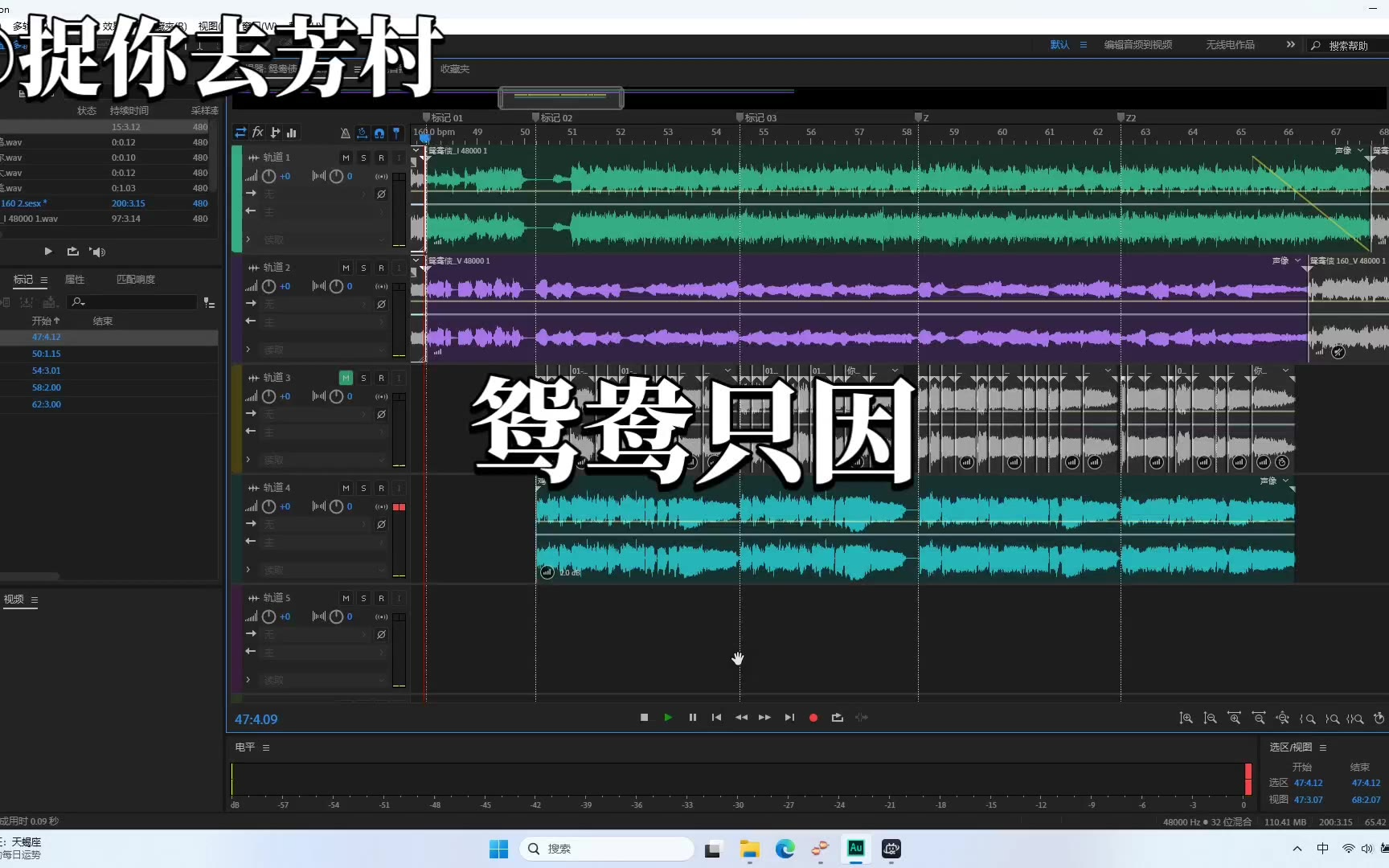Adjust the volume knob on 轨道 5
Viewport: 1389px width, 868px height.
click(269, 616)
